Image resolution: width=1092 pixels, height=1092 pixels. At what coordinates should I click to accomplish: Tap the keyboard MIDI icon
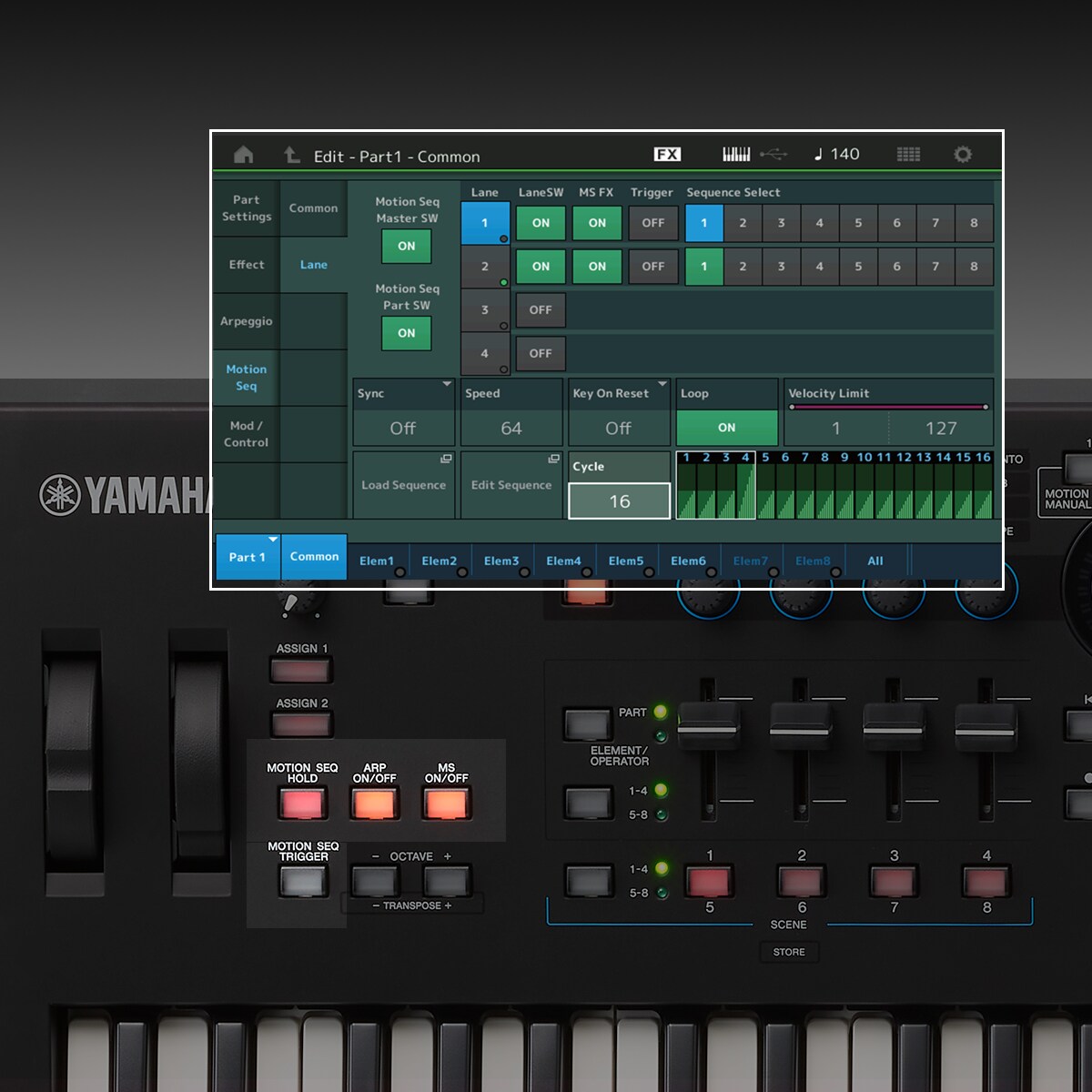[x=736, y=155]
